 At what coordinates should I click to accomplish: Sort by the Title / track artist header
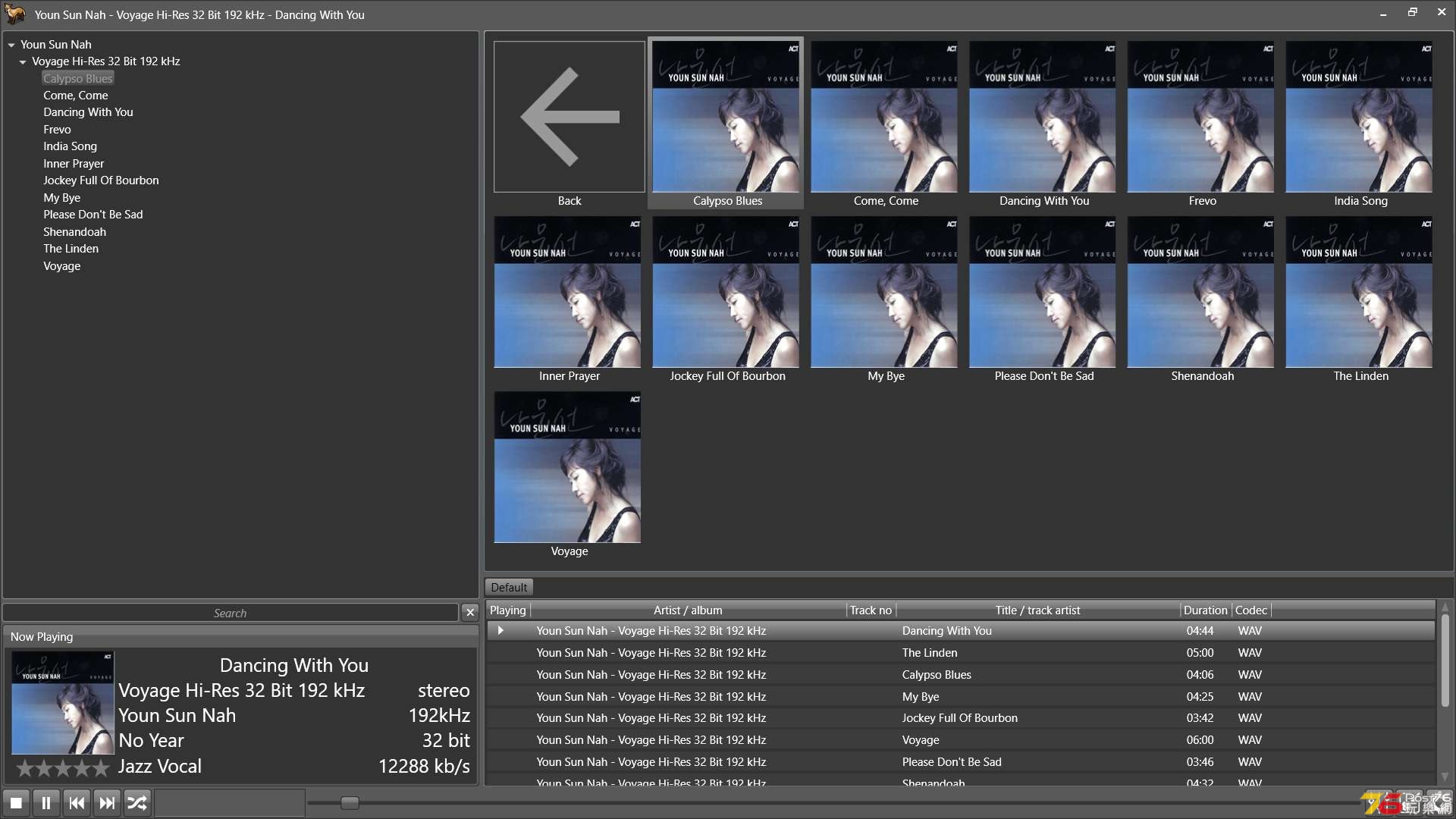tap(1037, 610)
